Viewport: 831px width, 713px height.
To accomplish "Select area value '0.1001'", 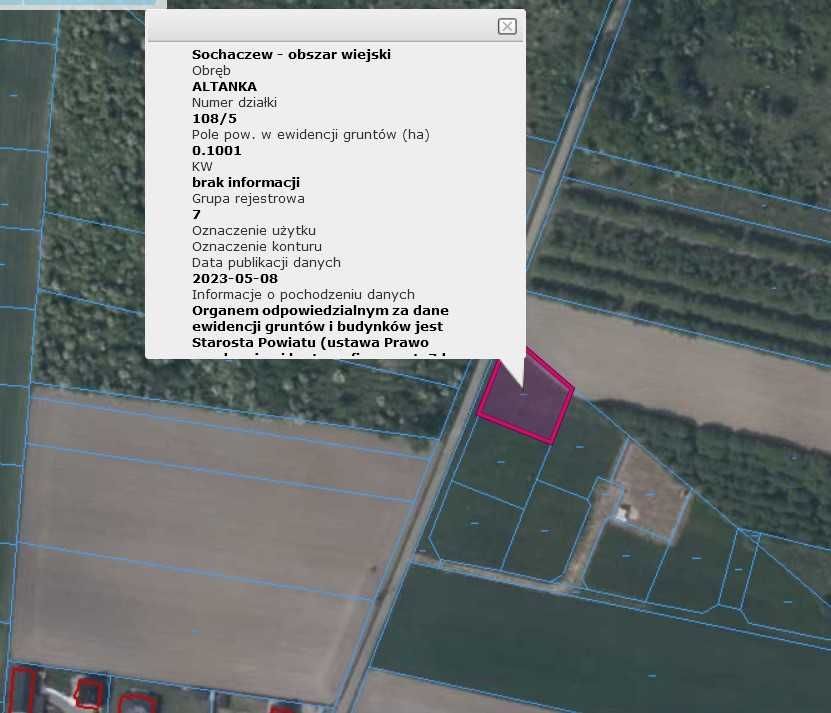I will point(217,151).
